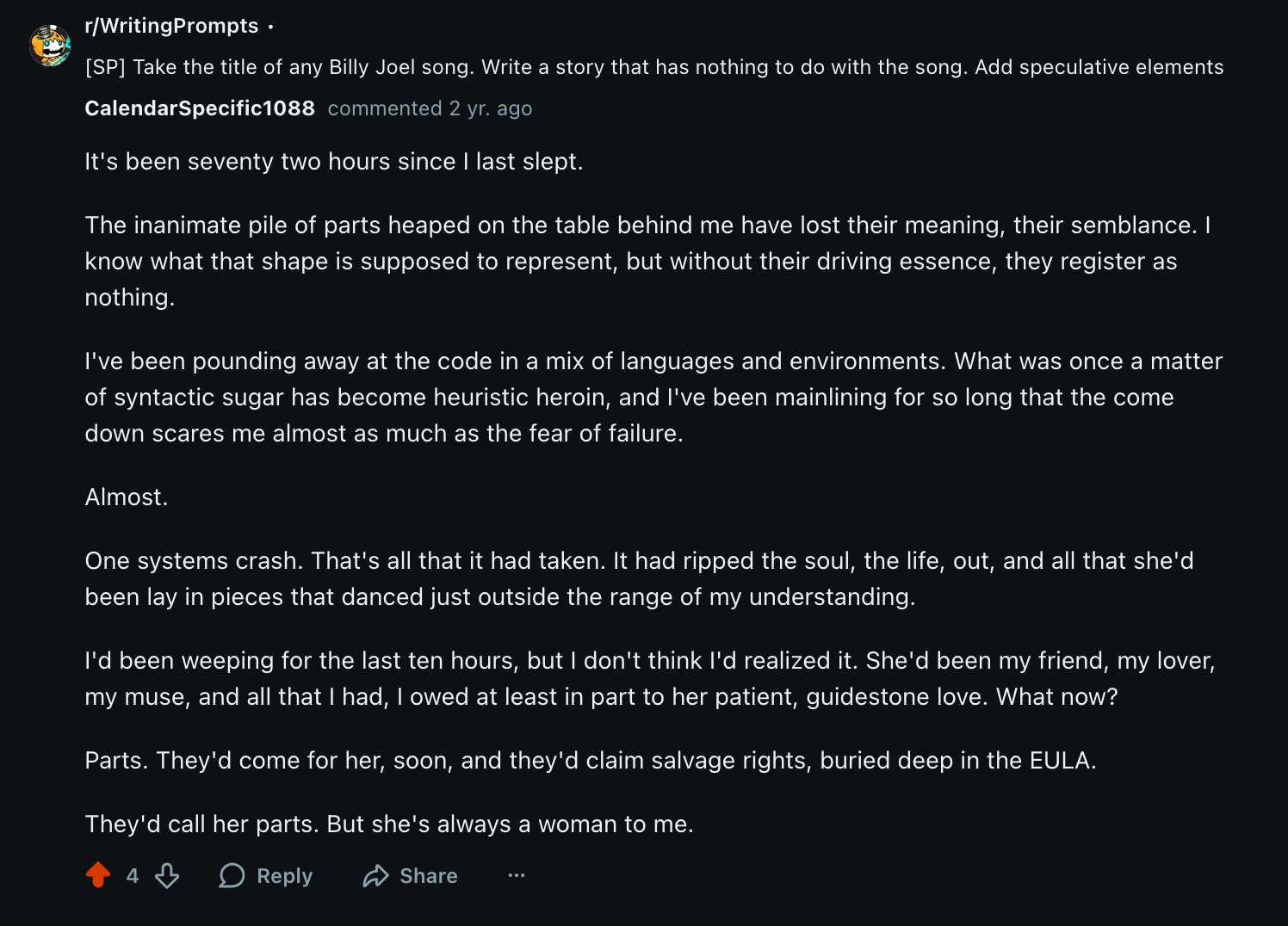Click the 'seventy two hours since I last slept' line

coord(333,162)
